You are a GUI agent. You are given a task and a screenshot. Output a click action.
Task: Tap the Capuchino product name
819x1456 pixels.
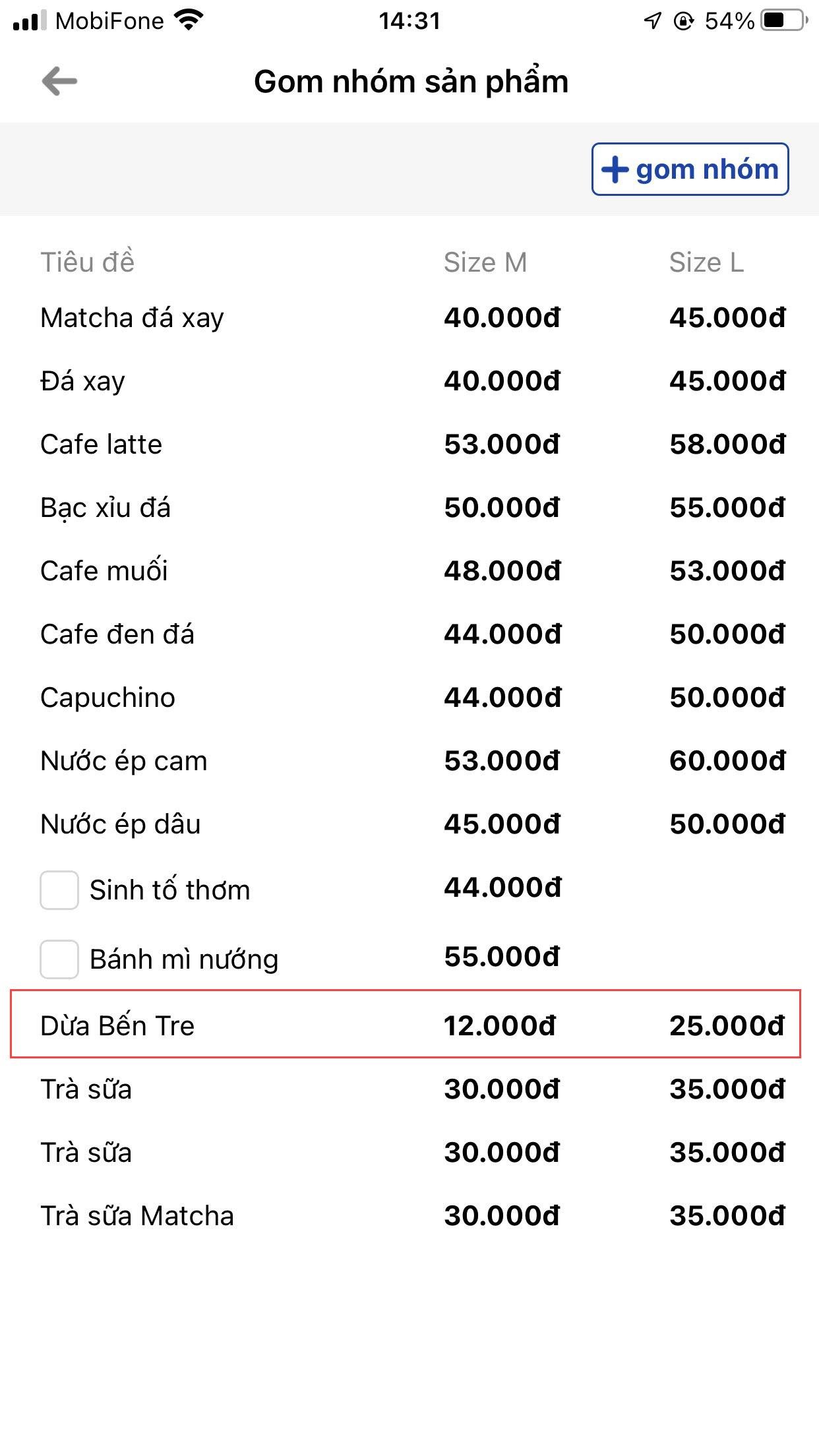(107, 698)
